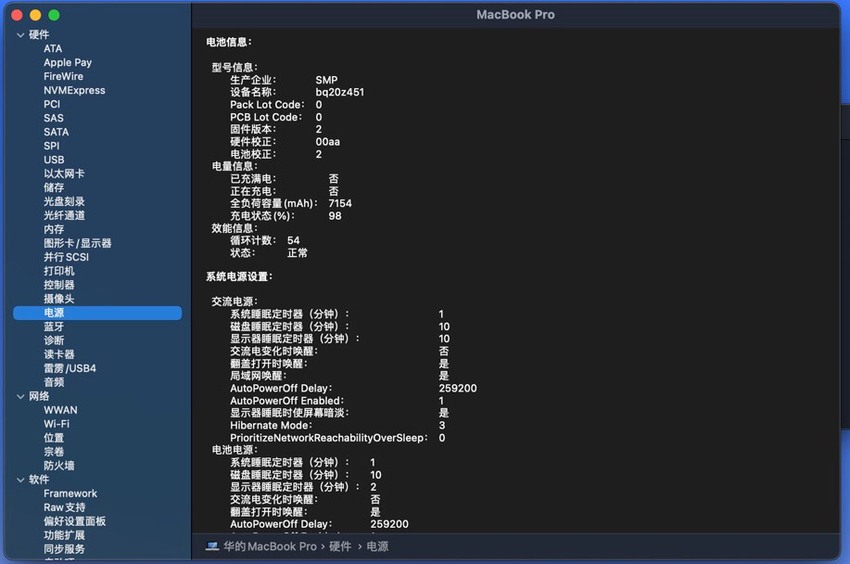Click 电源 in the bottom path bar
This screenshot has width=850, height=564.
point(377,547)
